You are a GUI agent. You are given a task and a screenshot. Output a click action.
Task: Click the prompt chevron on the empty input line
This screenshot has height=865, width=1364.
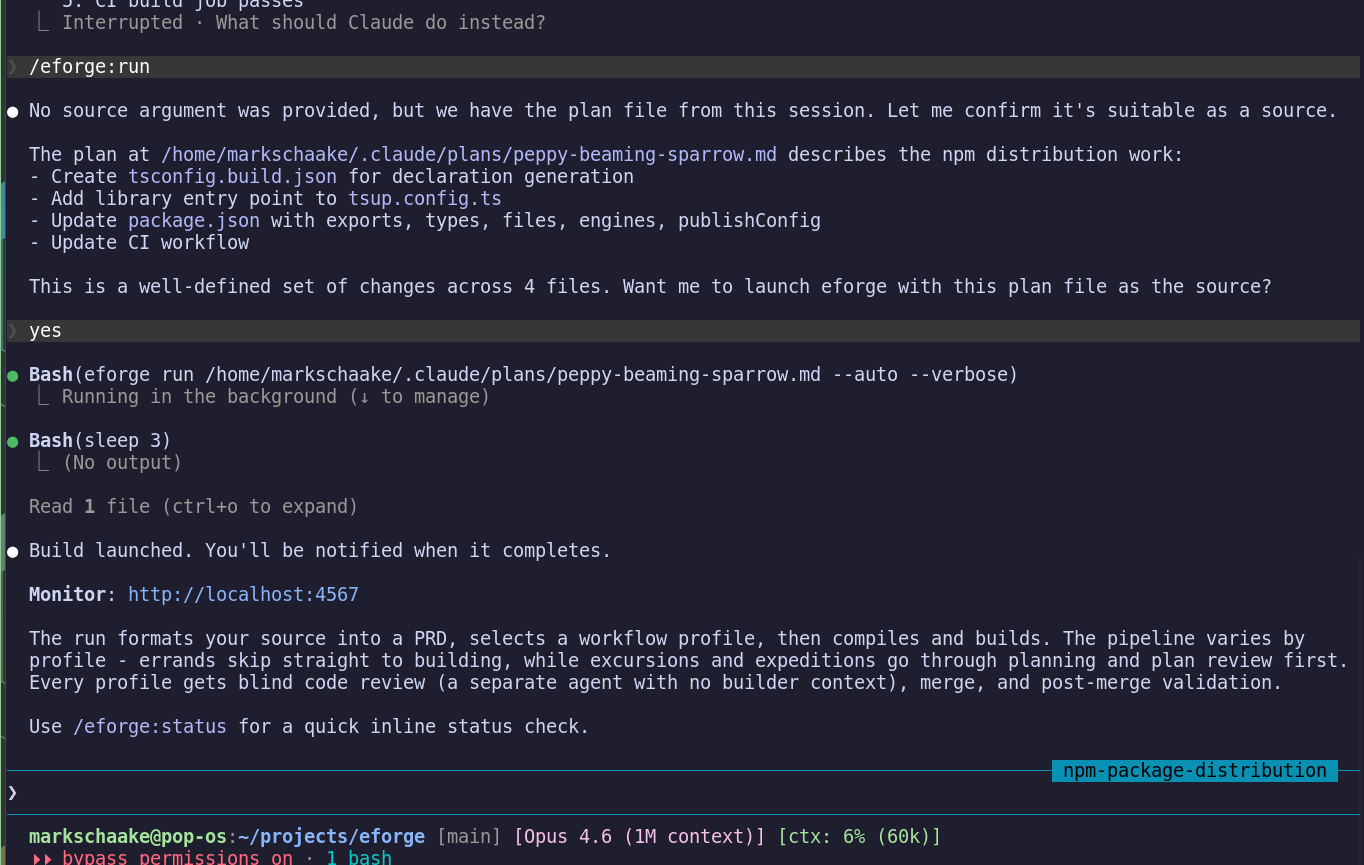click(12, 792)
